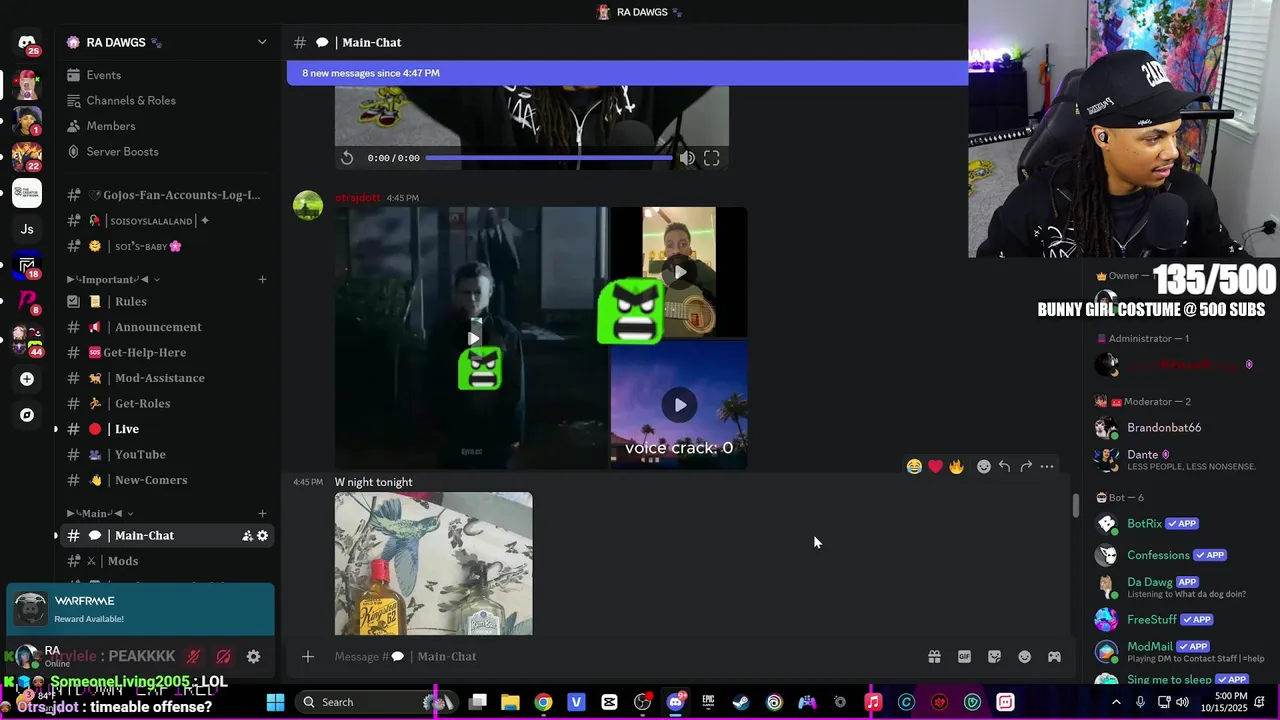Open The Creator Network server icon
Screen dimensions: 1280x720
[x=27, y=192]
